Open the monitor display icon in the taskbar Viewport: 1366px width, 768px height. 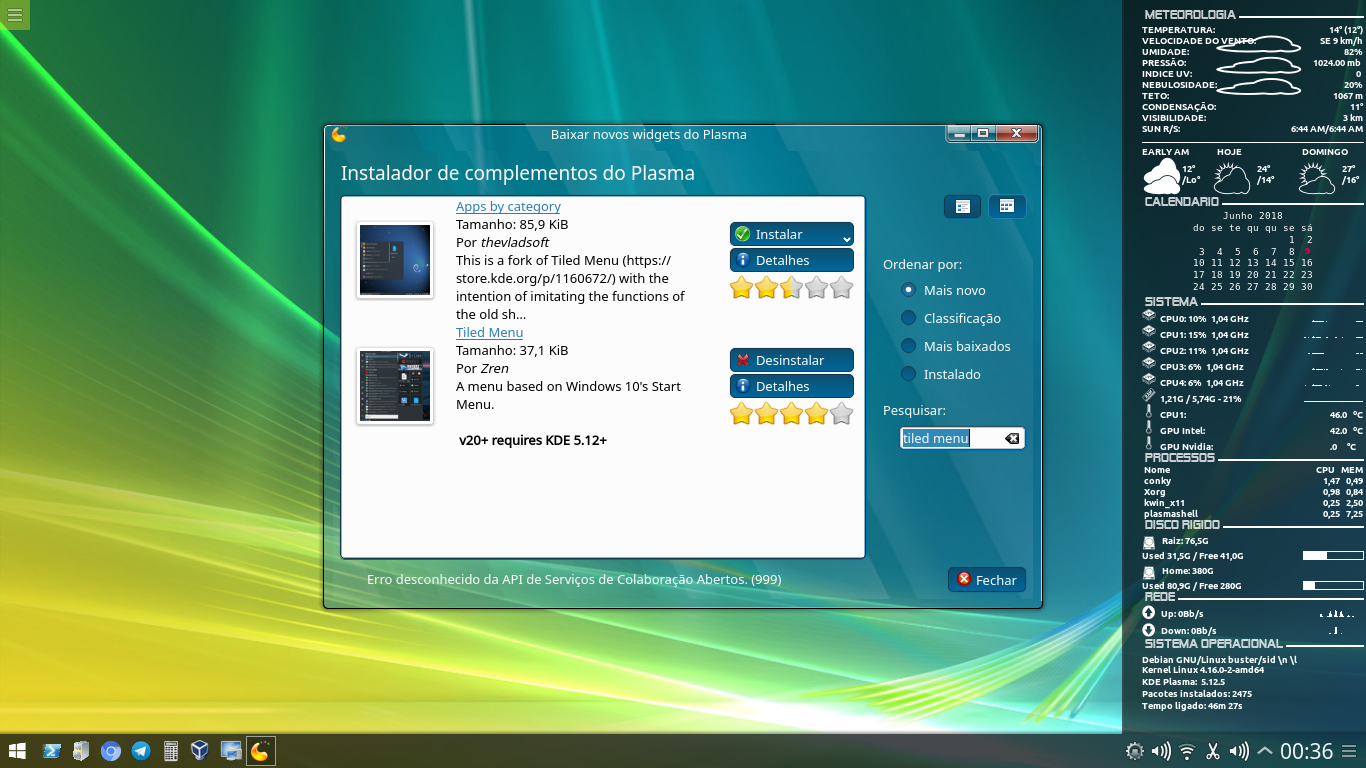pyautogui.click(x=231, y=750)
